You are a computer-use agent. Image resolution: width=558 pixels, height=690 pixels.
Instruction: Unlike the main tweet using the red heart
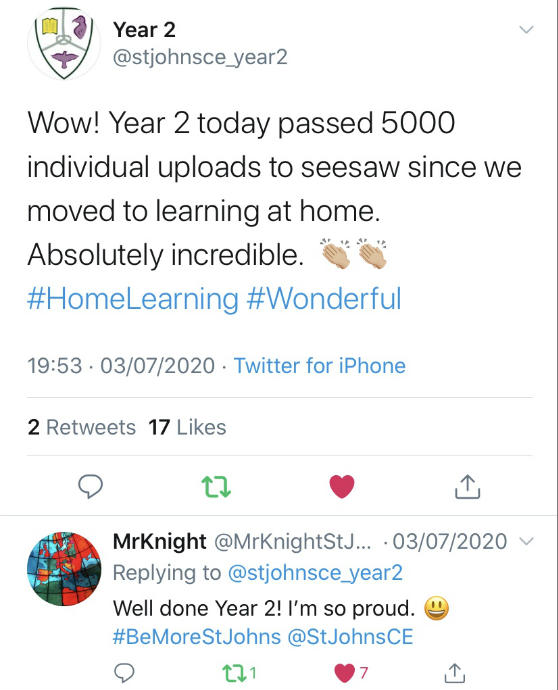[342, 487]
